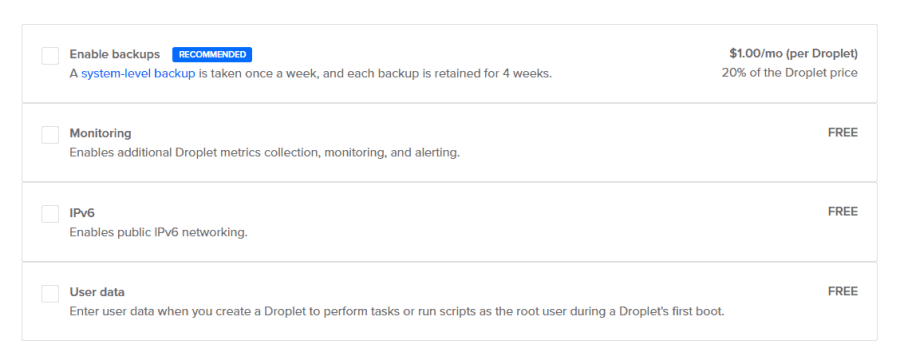The image size is (900, 364).
Task: Click the user data first boot description
Action: [397, 312]
